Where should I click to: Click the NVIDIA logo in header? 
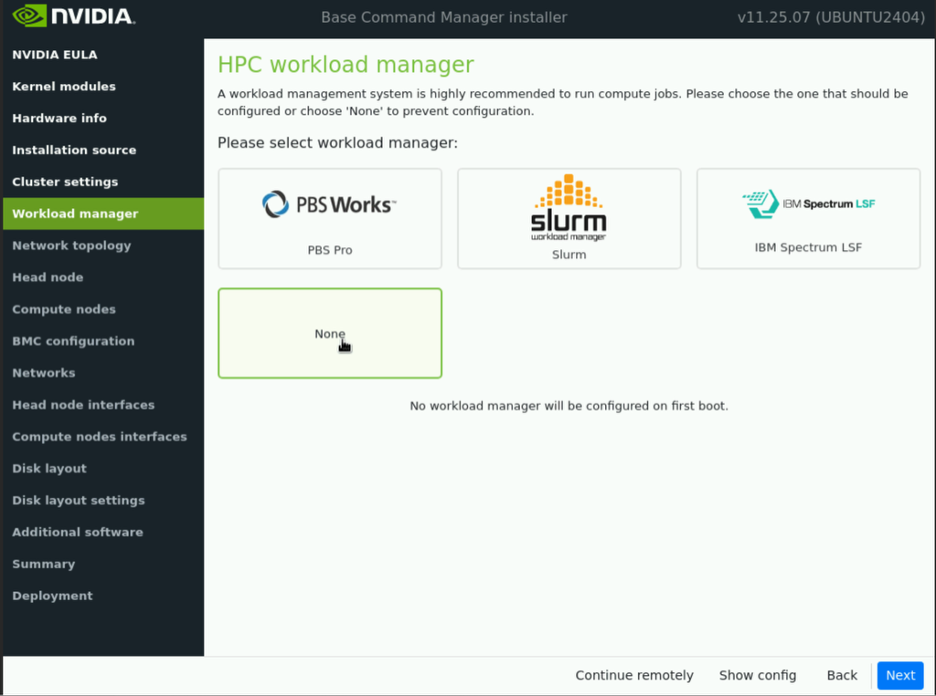(73, 17)
